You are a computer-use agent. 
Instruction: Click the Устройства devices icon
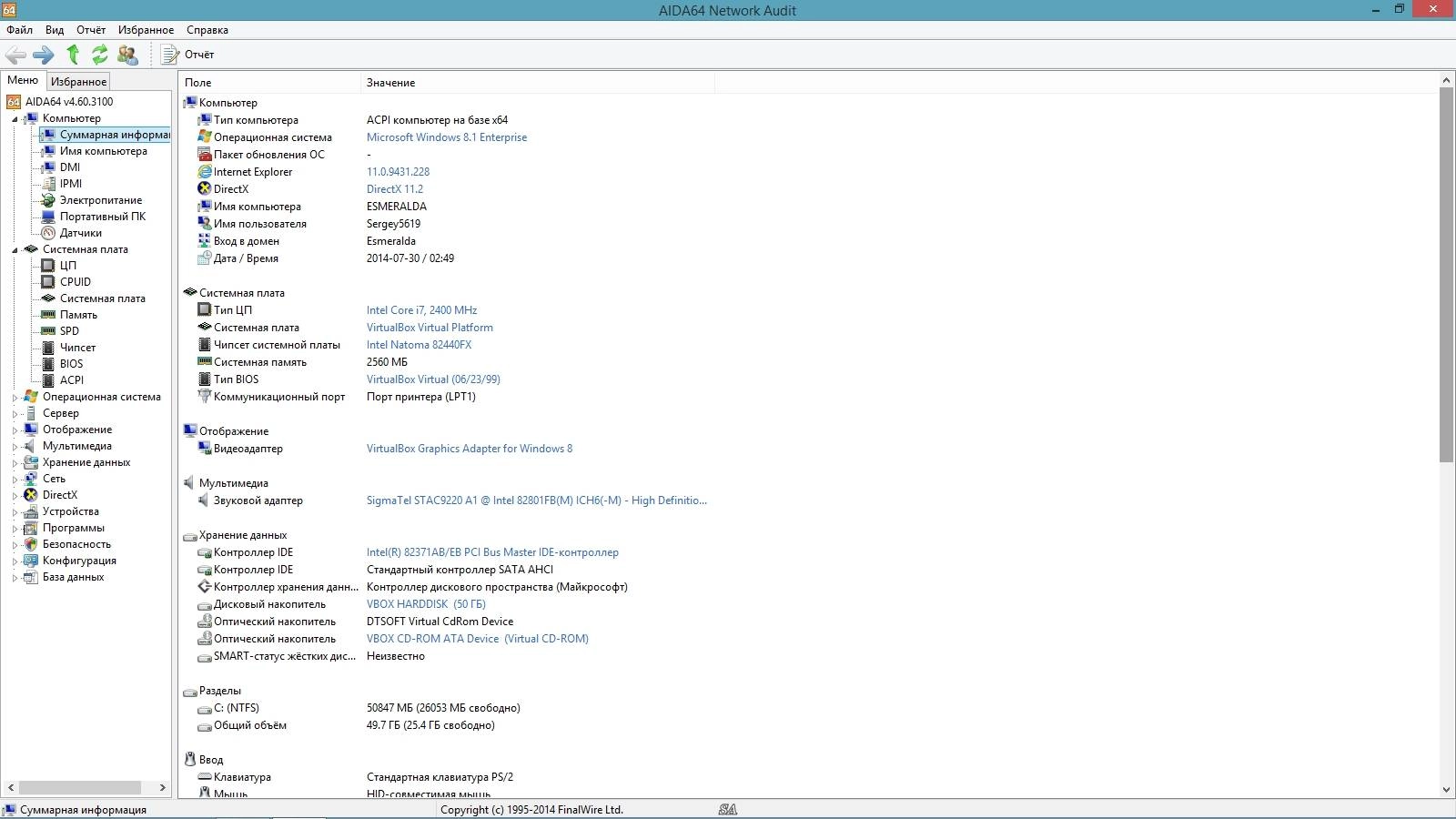(x=31, y=511)
